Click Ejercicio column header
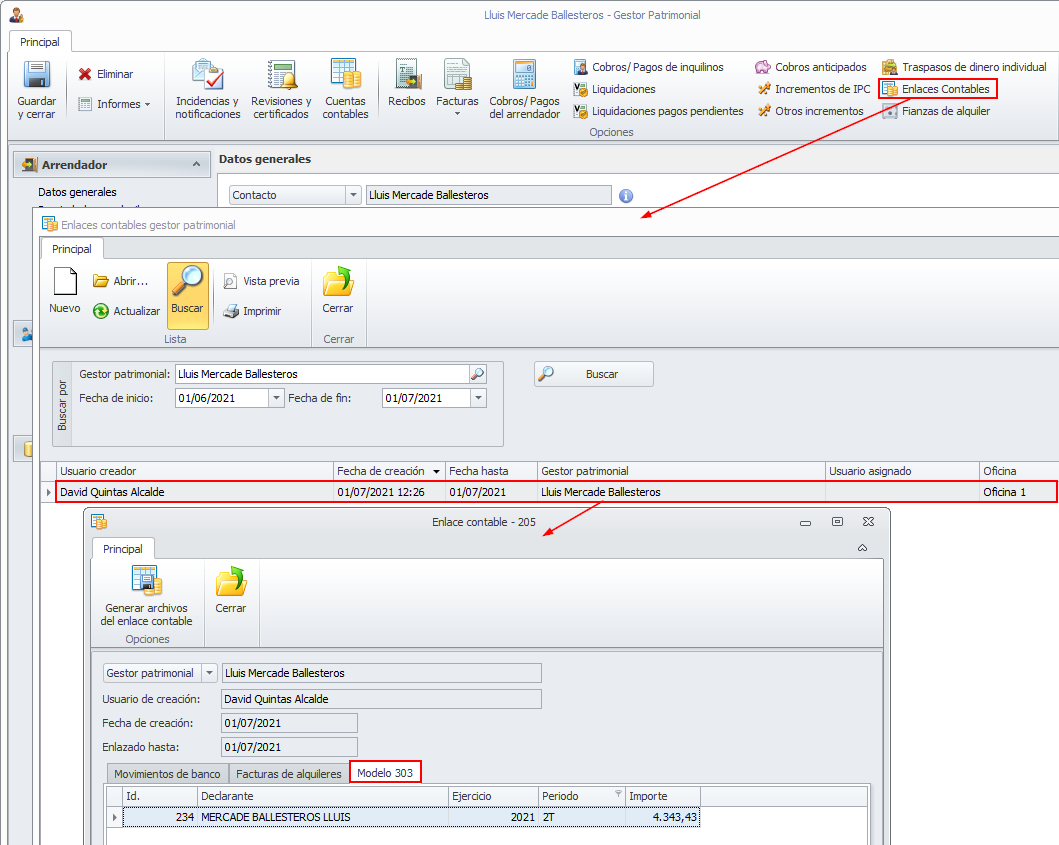 coord(494,796)
